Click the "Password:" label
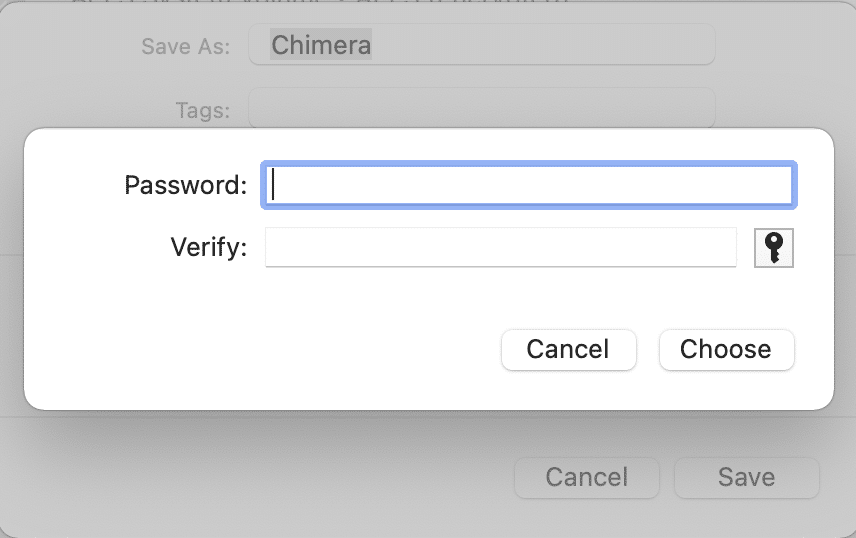856x538 pixels. click(x=185, y=185)
